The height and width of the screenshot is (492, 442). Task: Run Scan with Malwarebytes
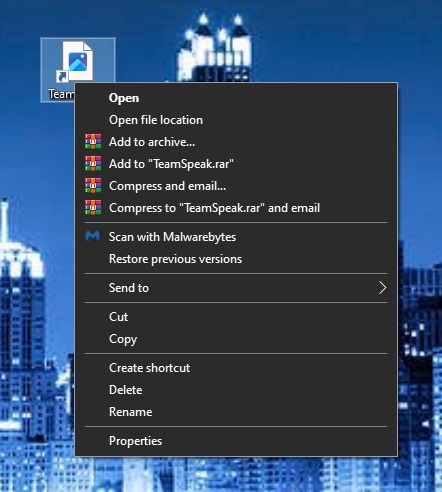pyautogui.click(x=236, y=237)
